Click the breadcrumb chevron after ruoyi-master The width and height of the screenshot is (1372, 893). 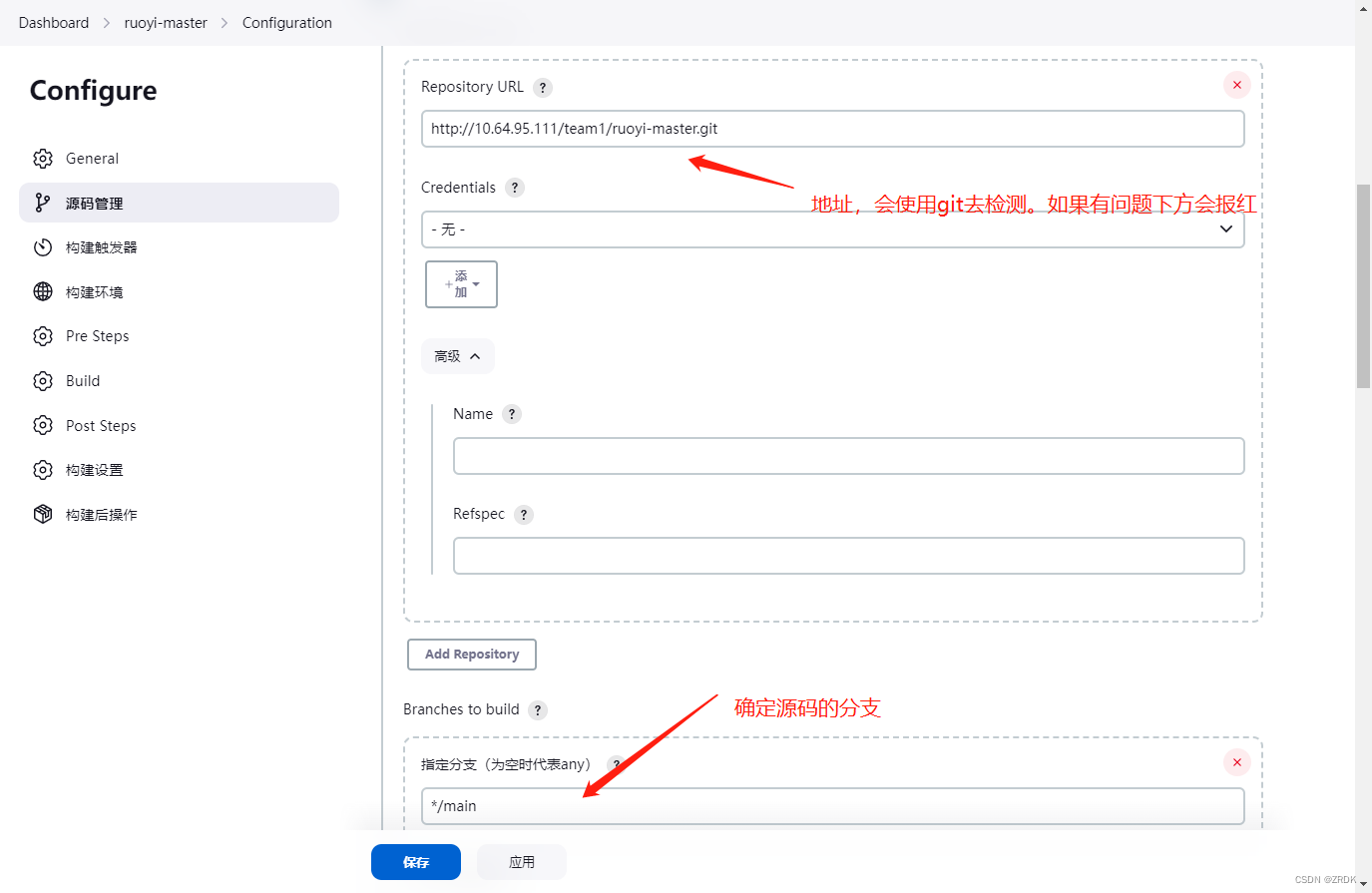pos(225,23)
